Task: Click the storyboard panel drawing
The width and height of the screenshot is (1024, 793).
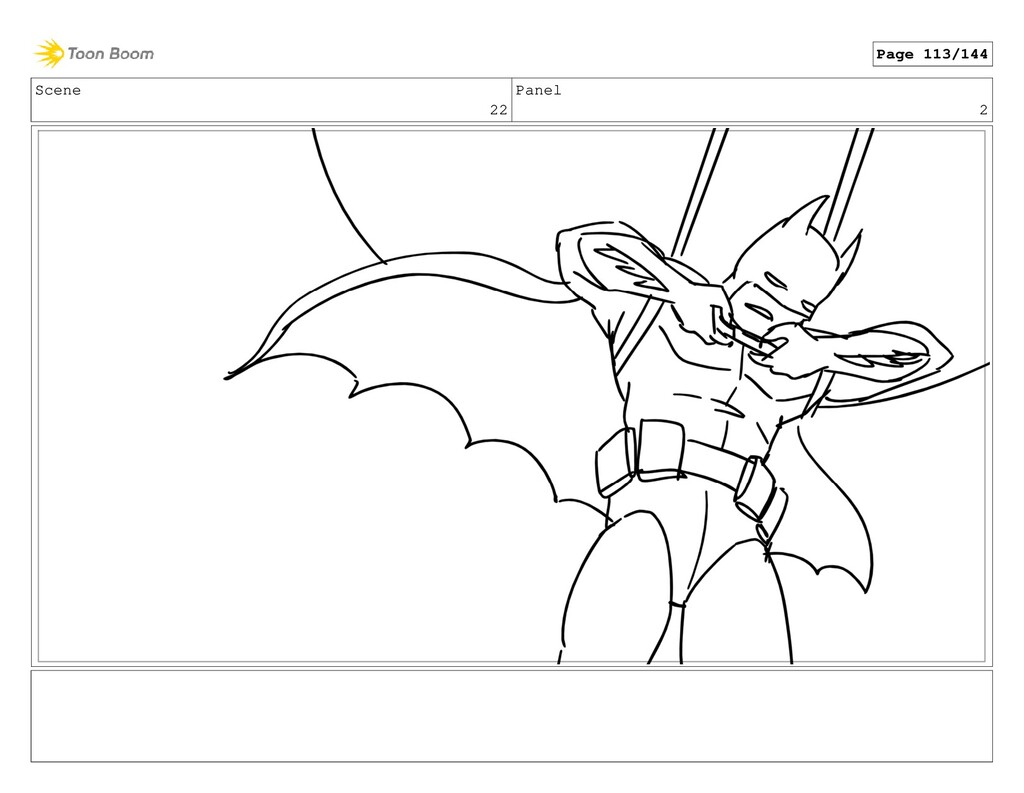Action: pyautogui.click(x=511, y=396)
